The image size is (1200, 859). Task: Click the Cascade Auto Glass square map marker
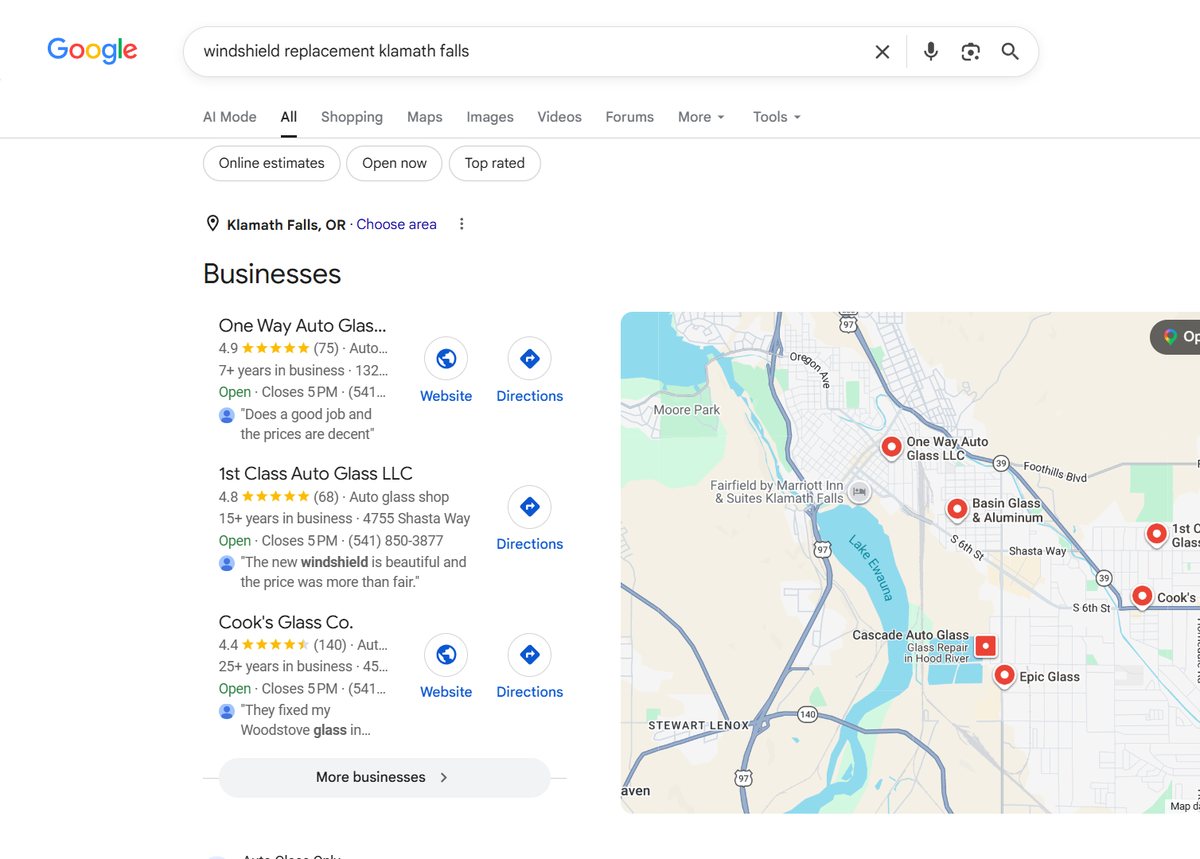point(986,646)
